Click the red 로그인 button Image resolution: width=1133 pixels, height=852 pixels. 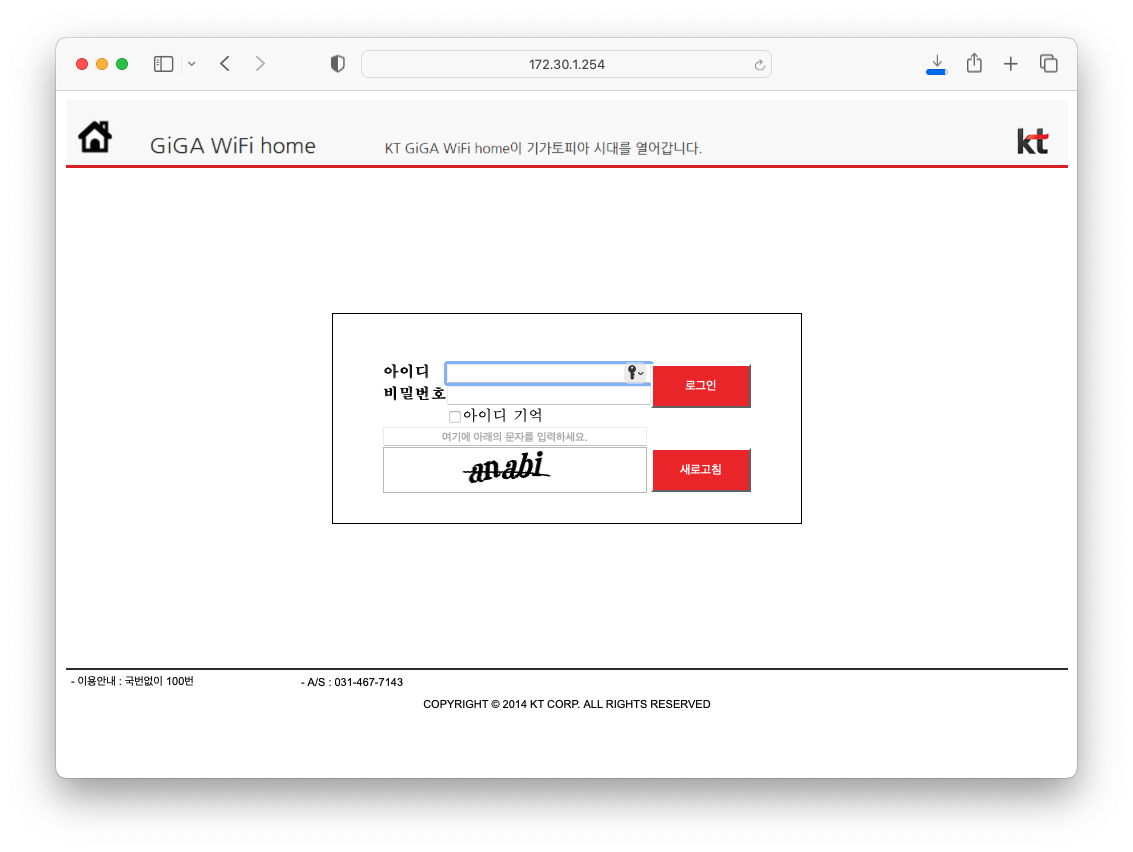click(x=701, y=386)
